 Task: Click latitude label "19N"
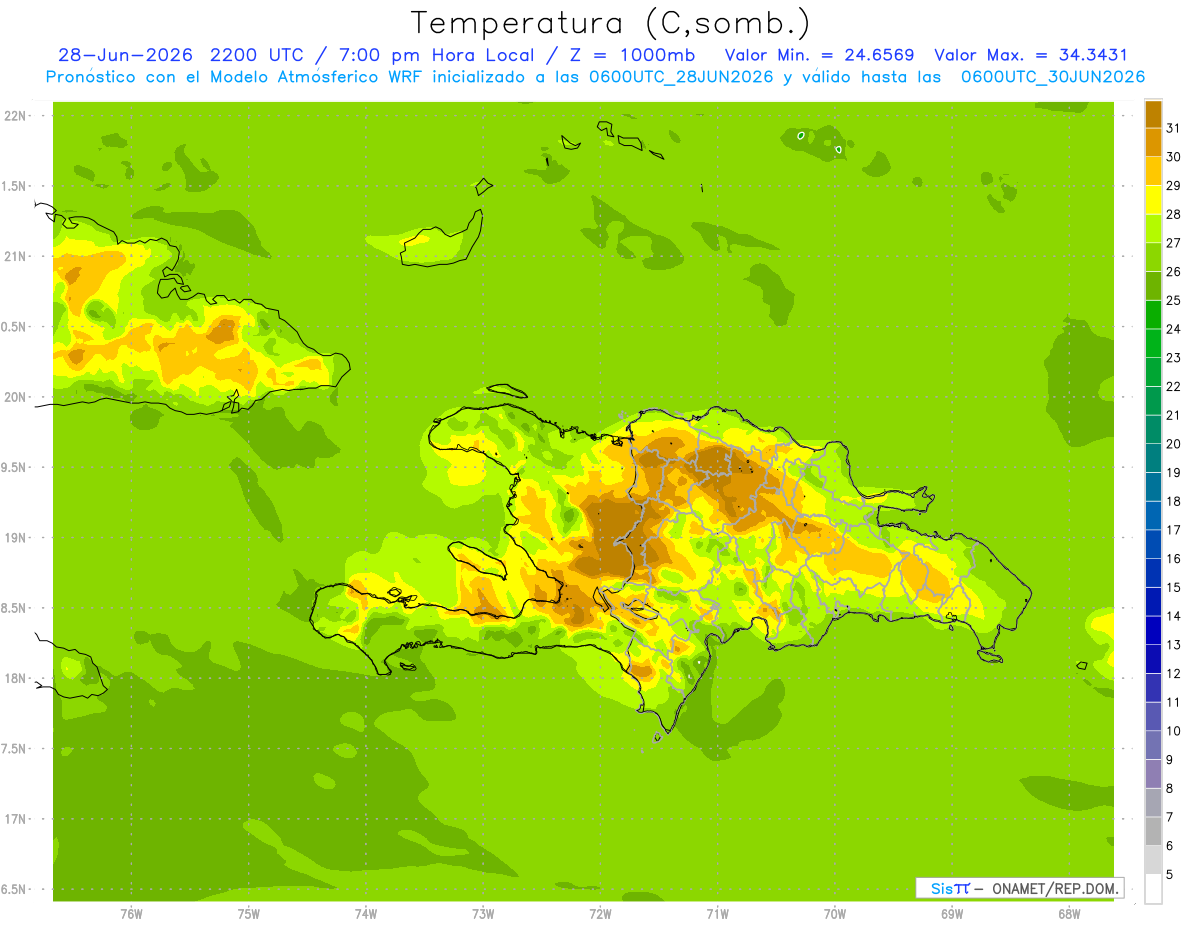pyautogui.click(x=15, y=538)
